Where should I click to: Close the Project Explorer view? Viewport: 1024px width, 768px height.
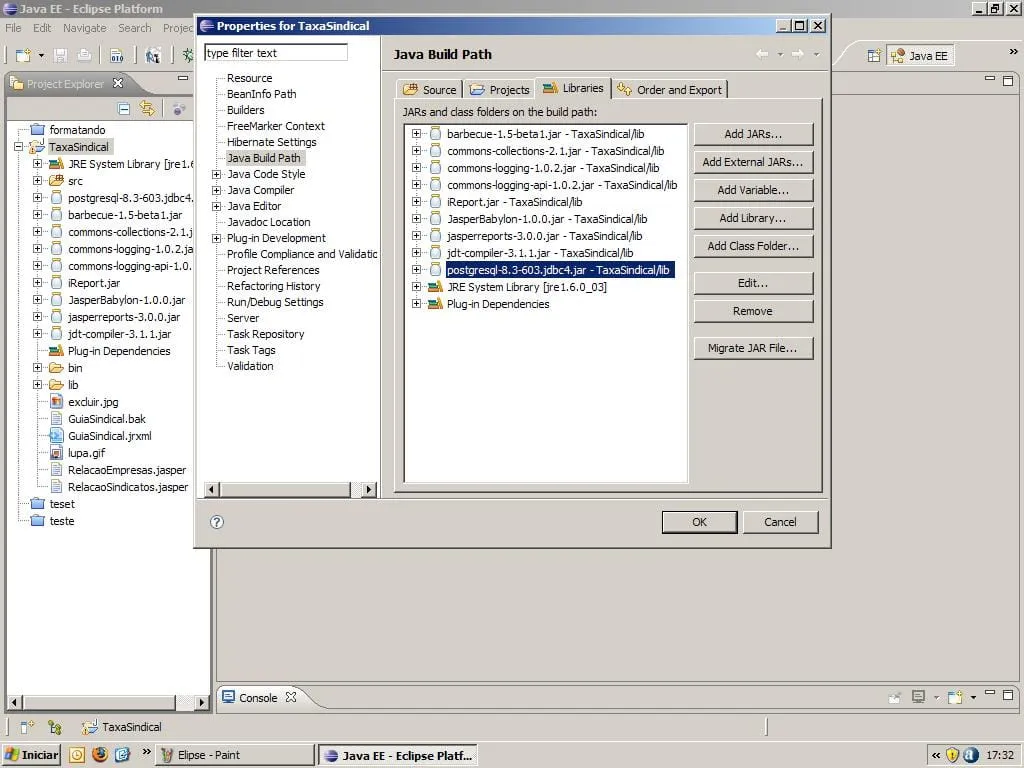pos(118,84)
